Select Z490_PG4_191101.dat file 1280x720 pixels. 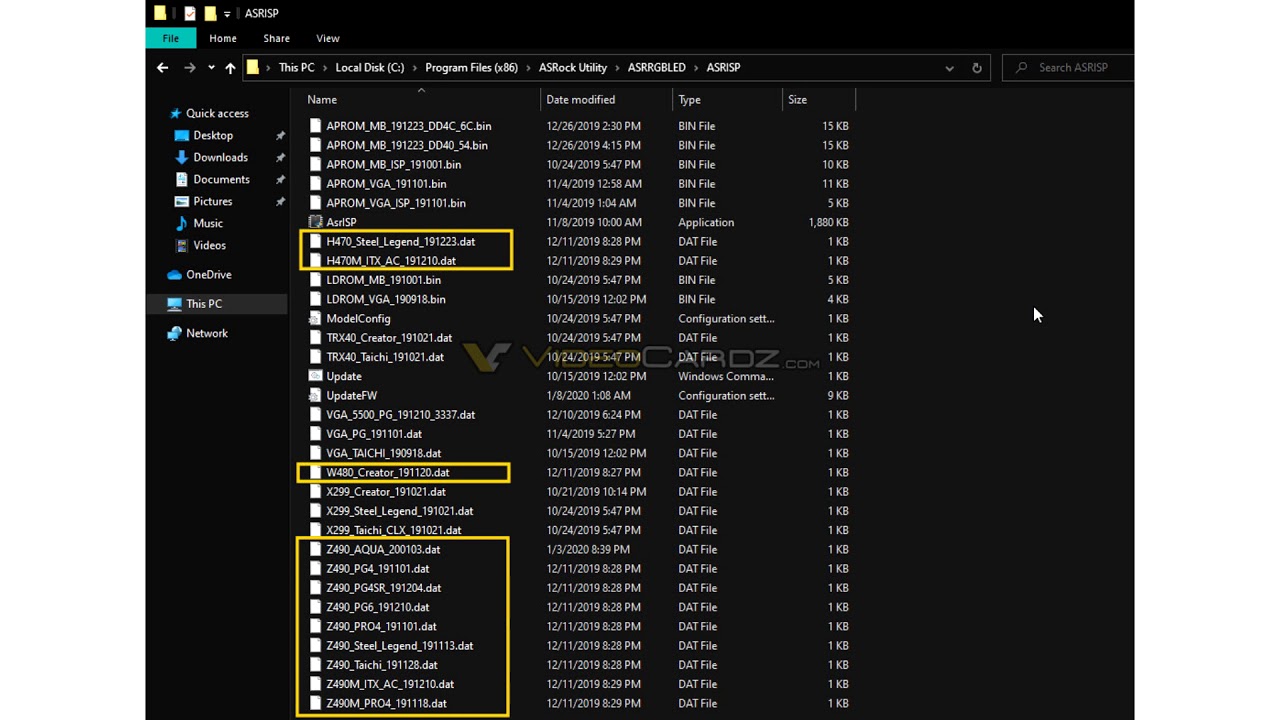point(378,568)
